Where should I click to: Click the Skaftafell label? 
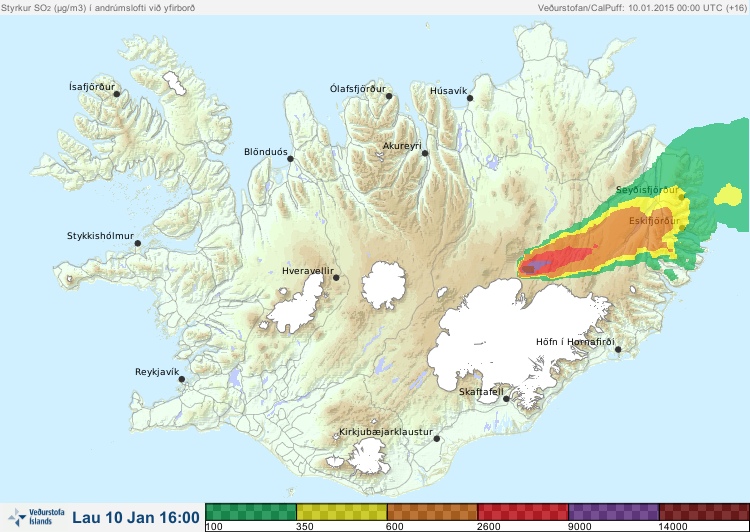[481, 392]
